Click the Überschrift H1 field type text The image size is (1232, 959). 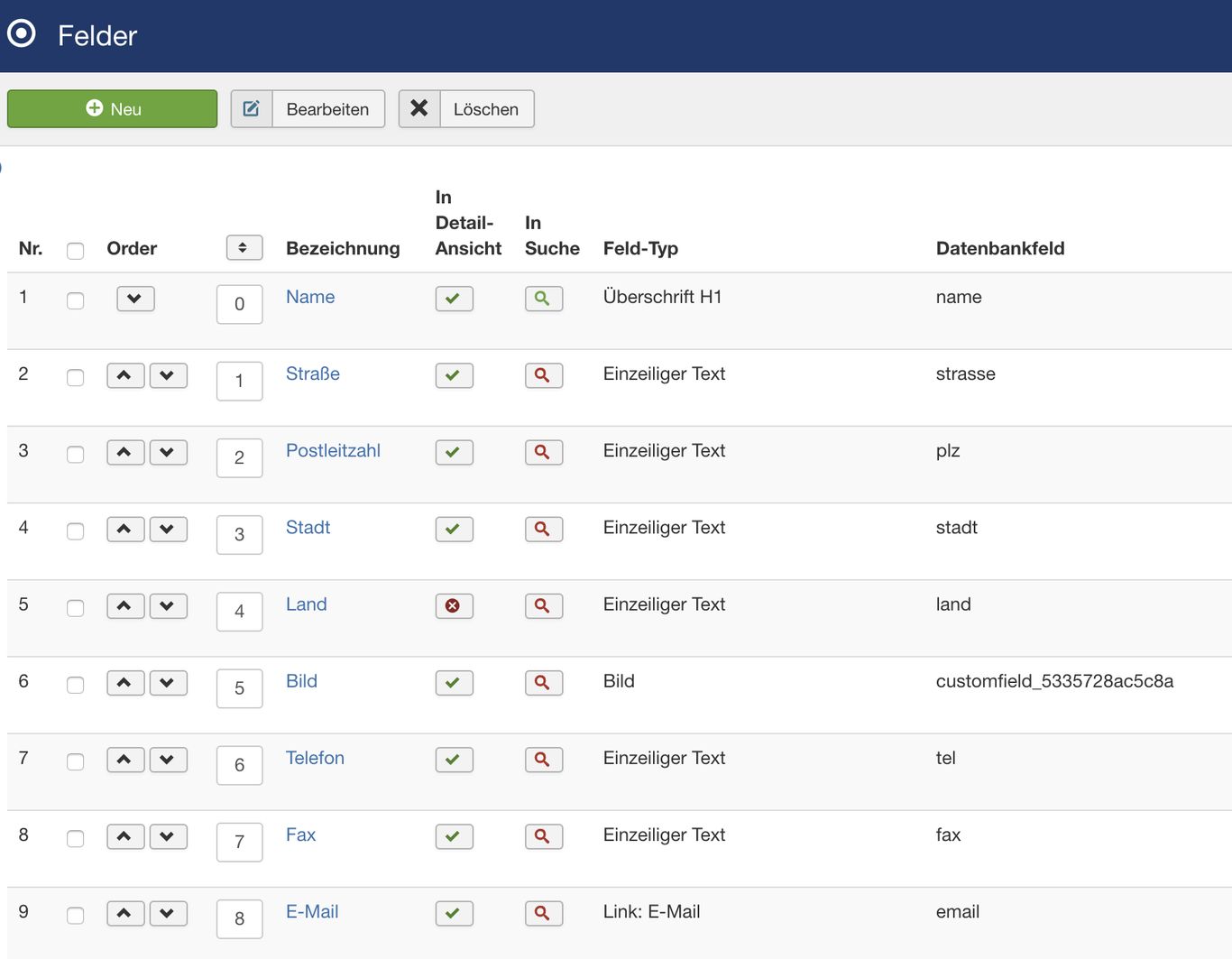coord(662,297)
